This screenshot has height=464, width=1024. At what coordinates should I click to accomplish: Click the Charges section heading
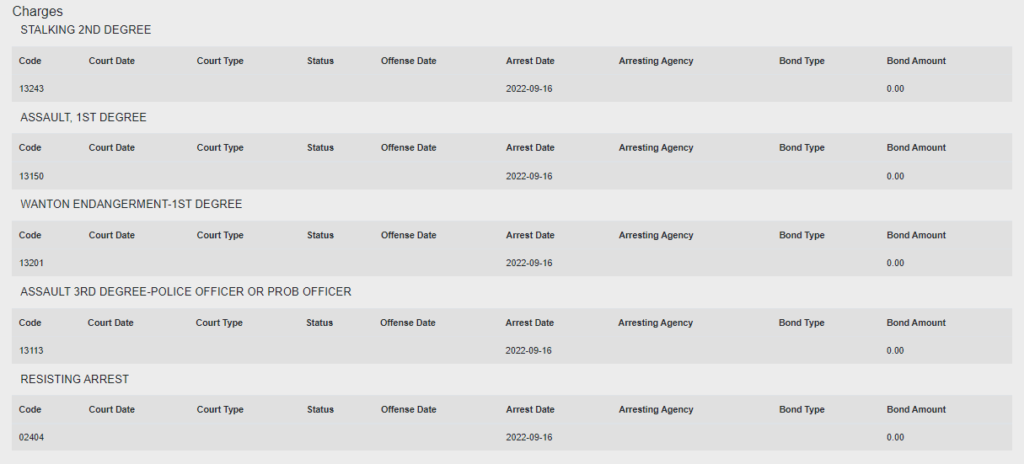tap(37, 11)
